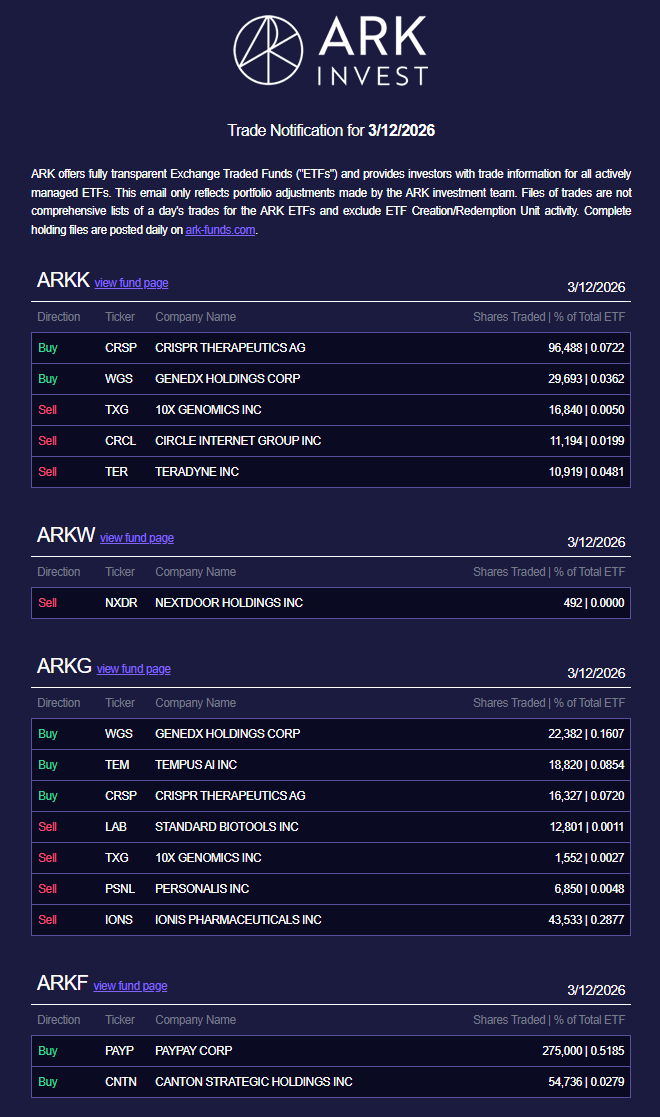
Task: Select NEXTDOOR HOLDINGS INC company name
Action: (229, 603)
